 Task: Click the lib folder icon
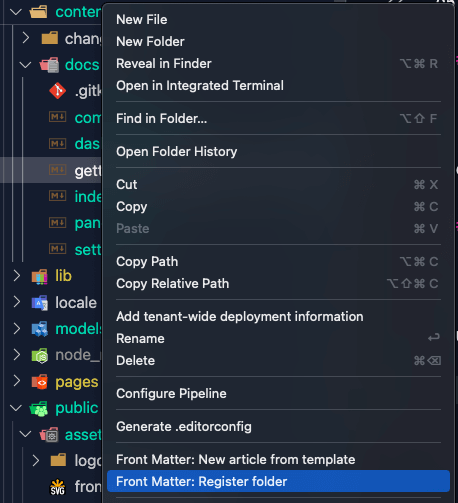(x=40, y=276)
